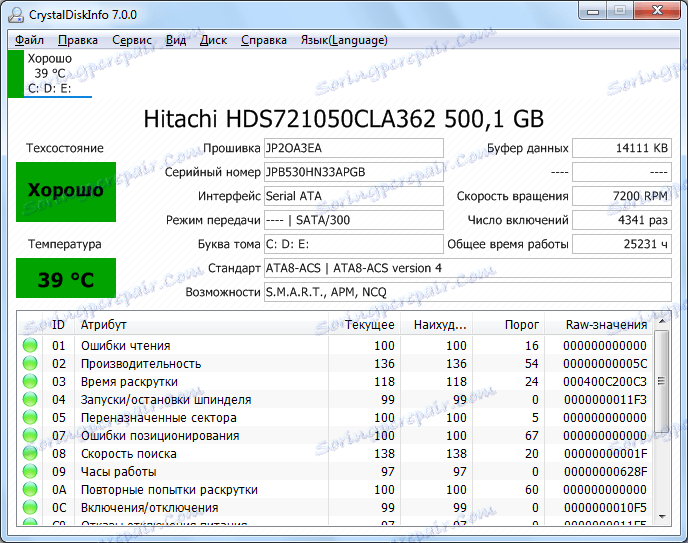This screenshot has width=688, height=543.
Task: Click the Хорошо health status button
Action: 66,192
